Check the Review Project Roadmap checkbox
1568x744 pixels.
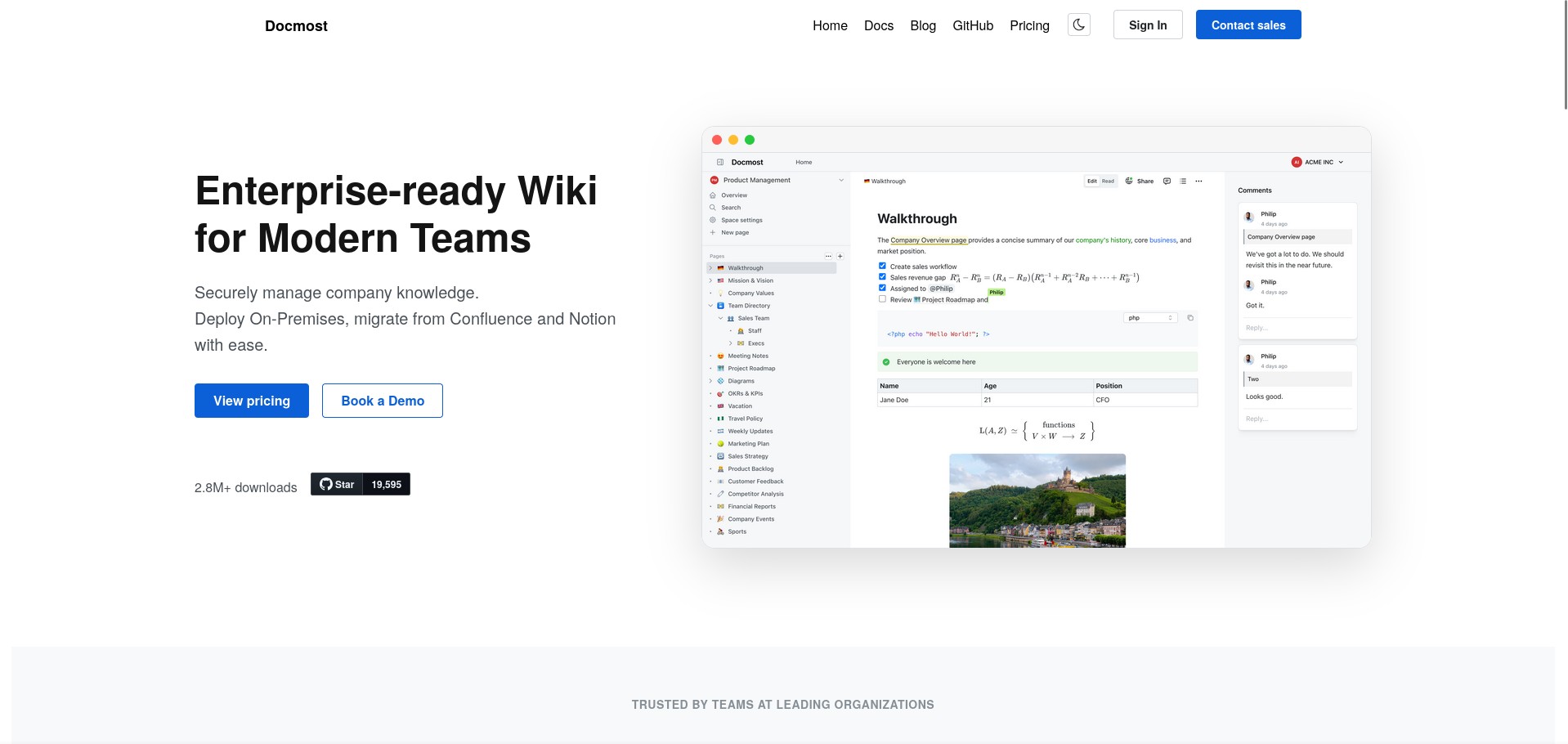pos(882,299)
